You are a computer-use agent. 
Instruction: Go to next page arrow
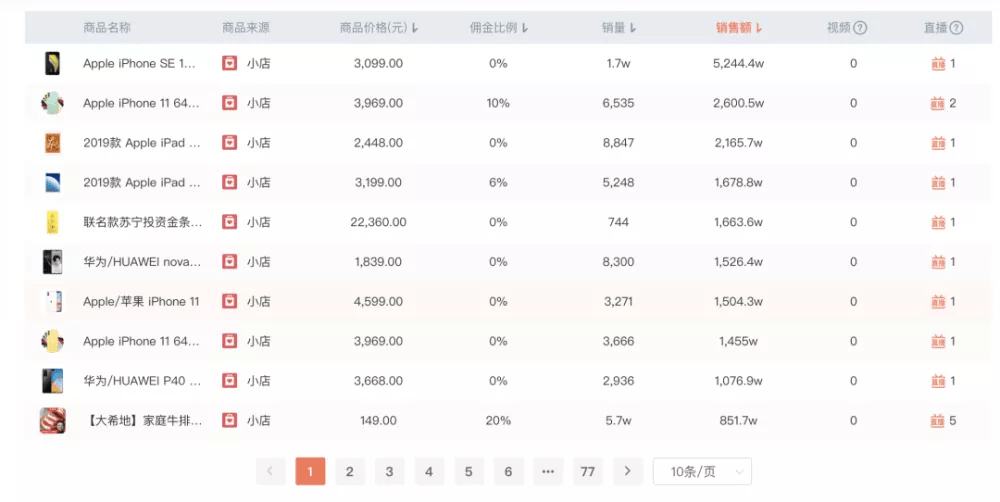tap(628, 471)
